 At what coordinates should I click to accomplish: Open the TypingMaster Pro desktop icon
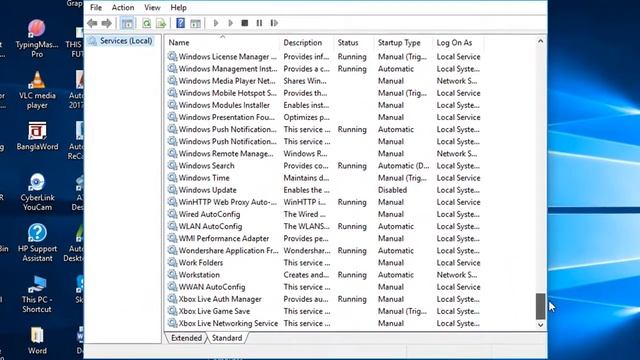tap(37, 38)
